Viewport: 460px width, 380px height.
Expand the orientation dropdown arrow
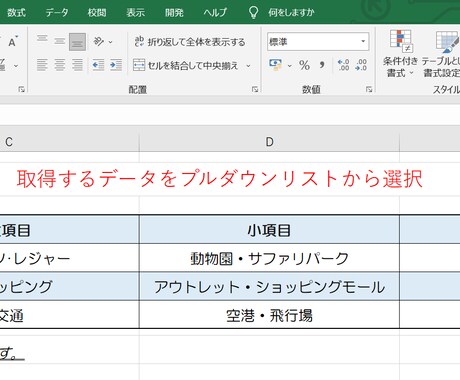pyautogui.click(x=110, y=42)
